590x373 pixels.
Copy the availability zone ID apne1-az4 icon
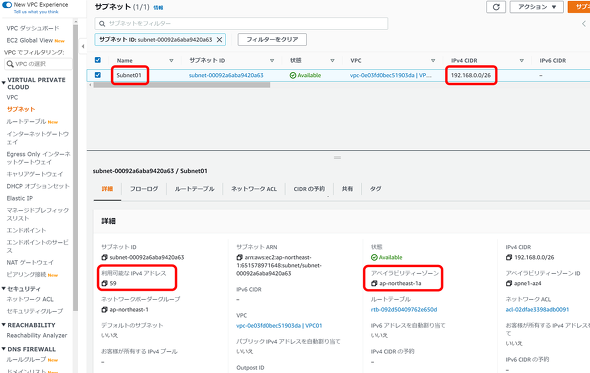click(x=509, y=283)
